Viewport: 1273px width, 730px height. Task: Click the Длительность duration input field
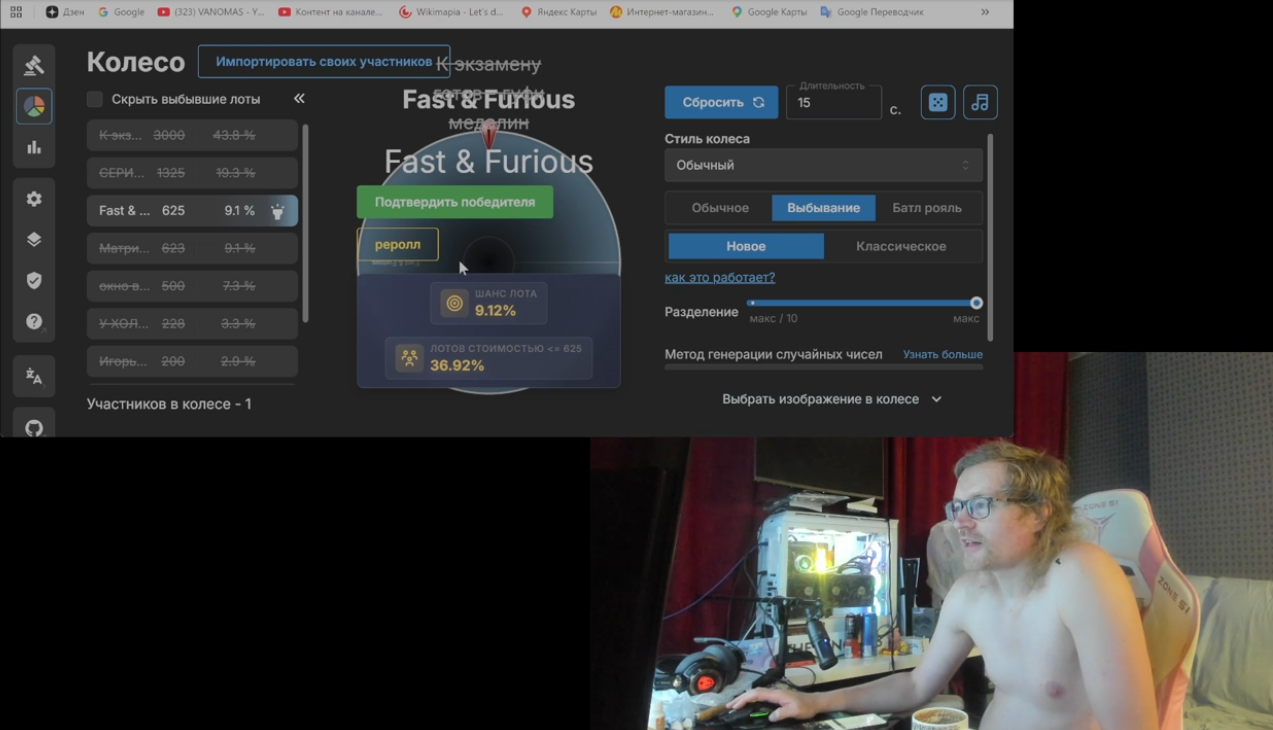click(x=834, y=102)
